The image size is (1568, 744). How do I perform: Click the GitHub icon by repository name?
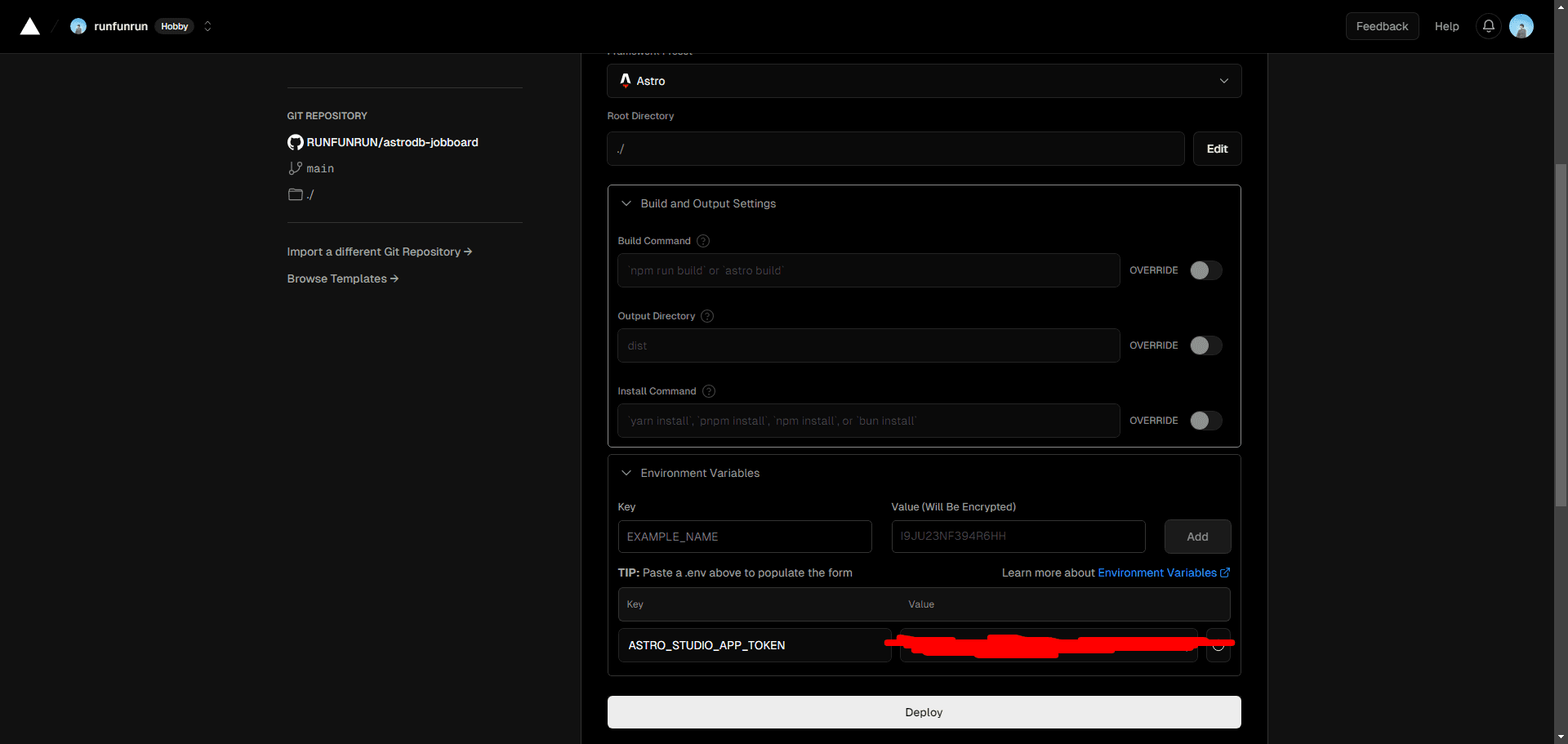295,142
